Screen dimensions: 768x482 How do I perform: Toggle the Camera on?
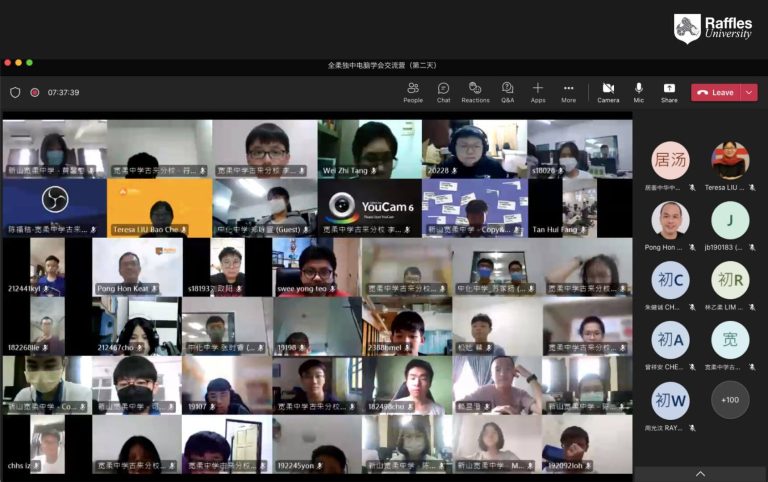[608, 92]
